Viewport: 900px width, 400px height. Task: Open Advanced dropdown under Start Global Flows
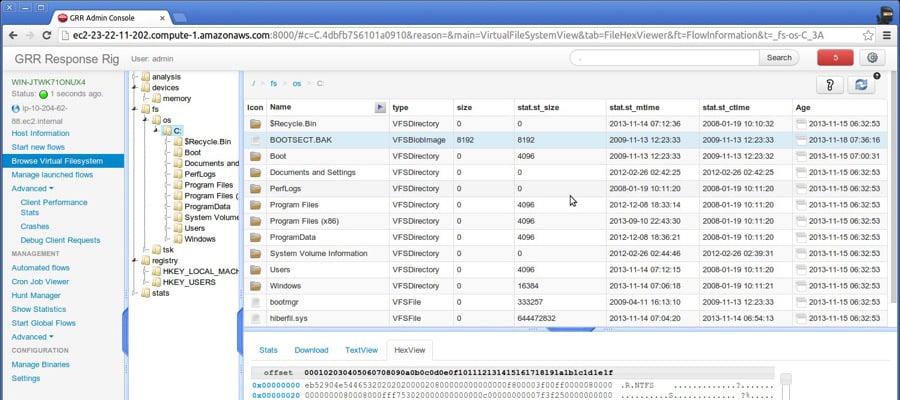click(x=32, y=337)
